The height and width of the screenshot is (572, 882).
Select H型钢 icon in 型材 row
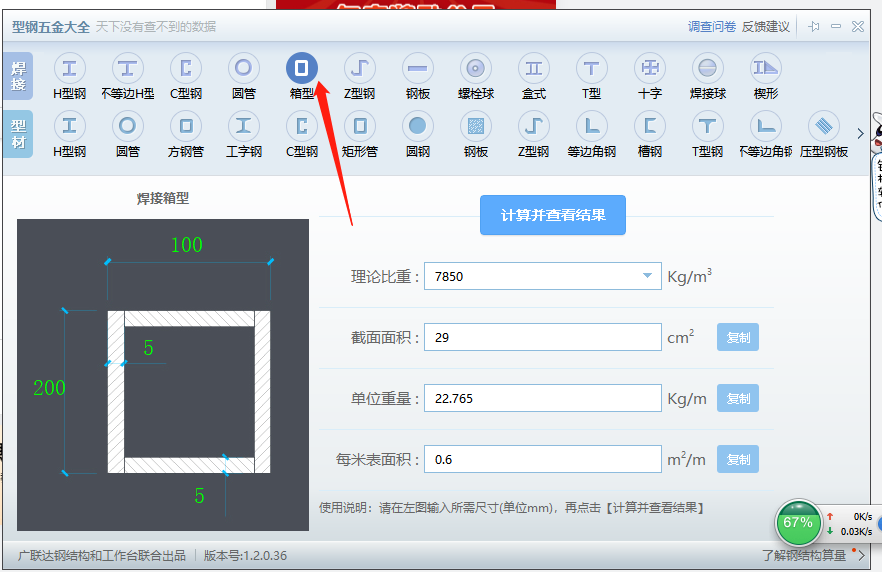click(x=70, y=126)
